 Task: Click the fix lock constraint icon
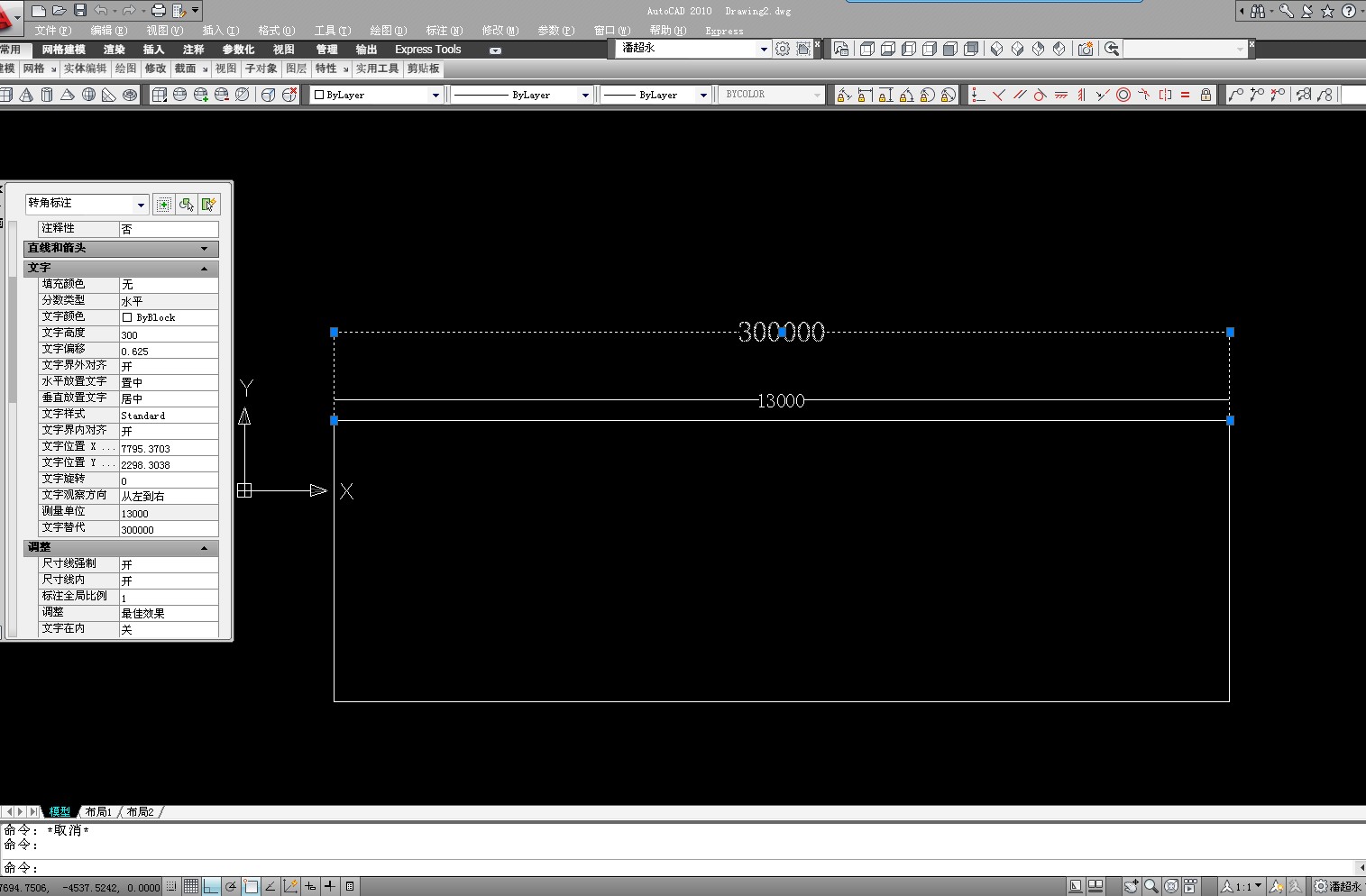pos(1206,95)
